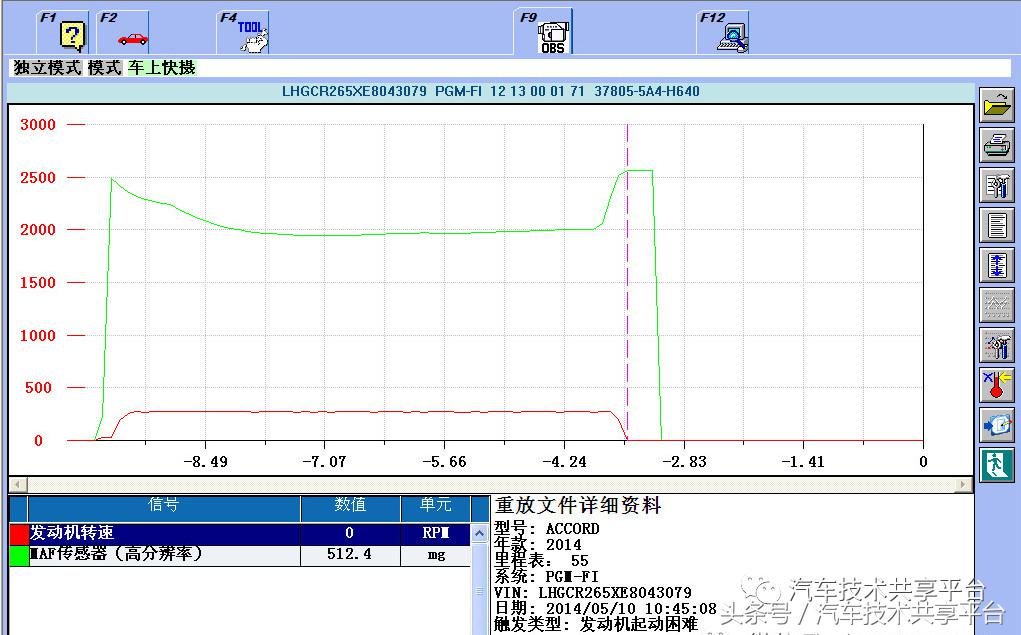This screenshot has height=635, width=1021.
Task: Click the 发动机转速 value cell showing 0
Action: (350, 533)
